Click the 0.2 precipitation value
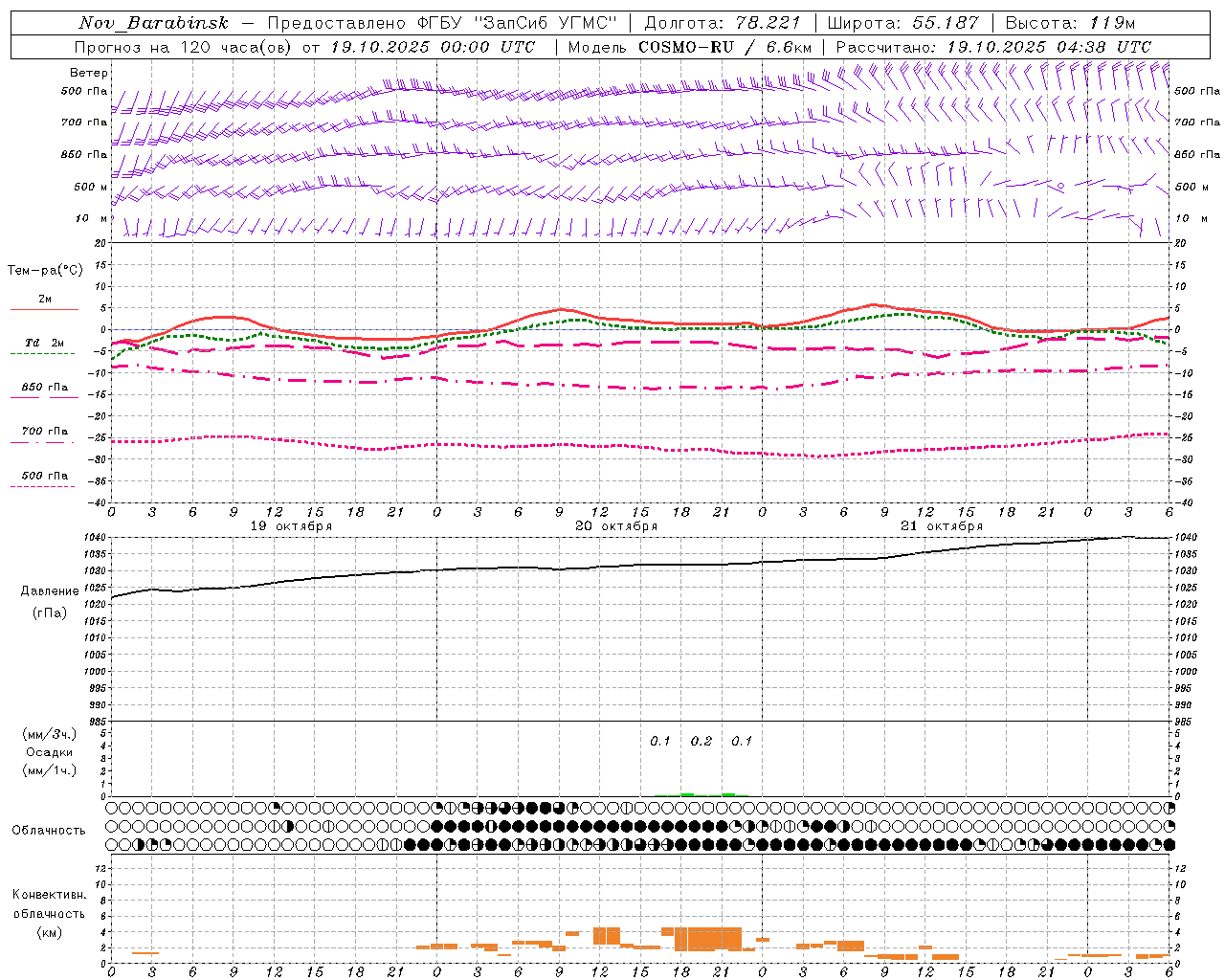This screenshot has width=1225, height=980. [702, 742]
